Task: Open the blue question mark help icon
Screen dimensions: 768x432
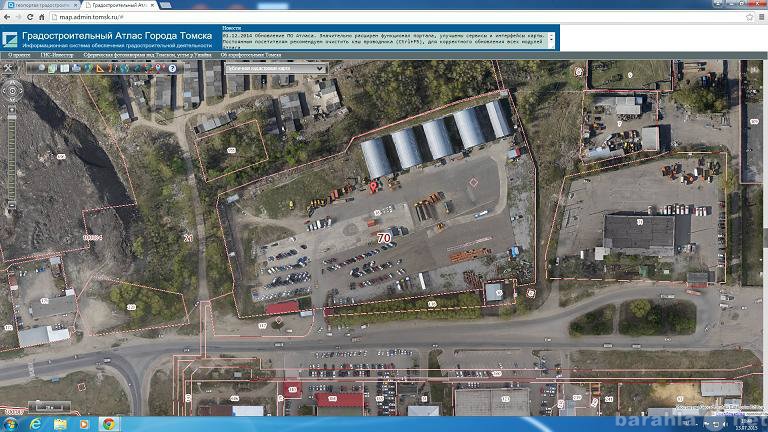Action: (x=172, y=69)
